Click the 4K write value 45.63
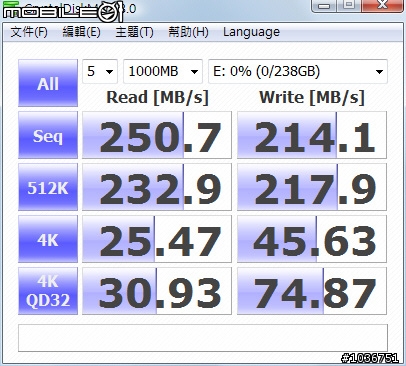 (x=312, y=239)
